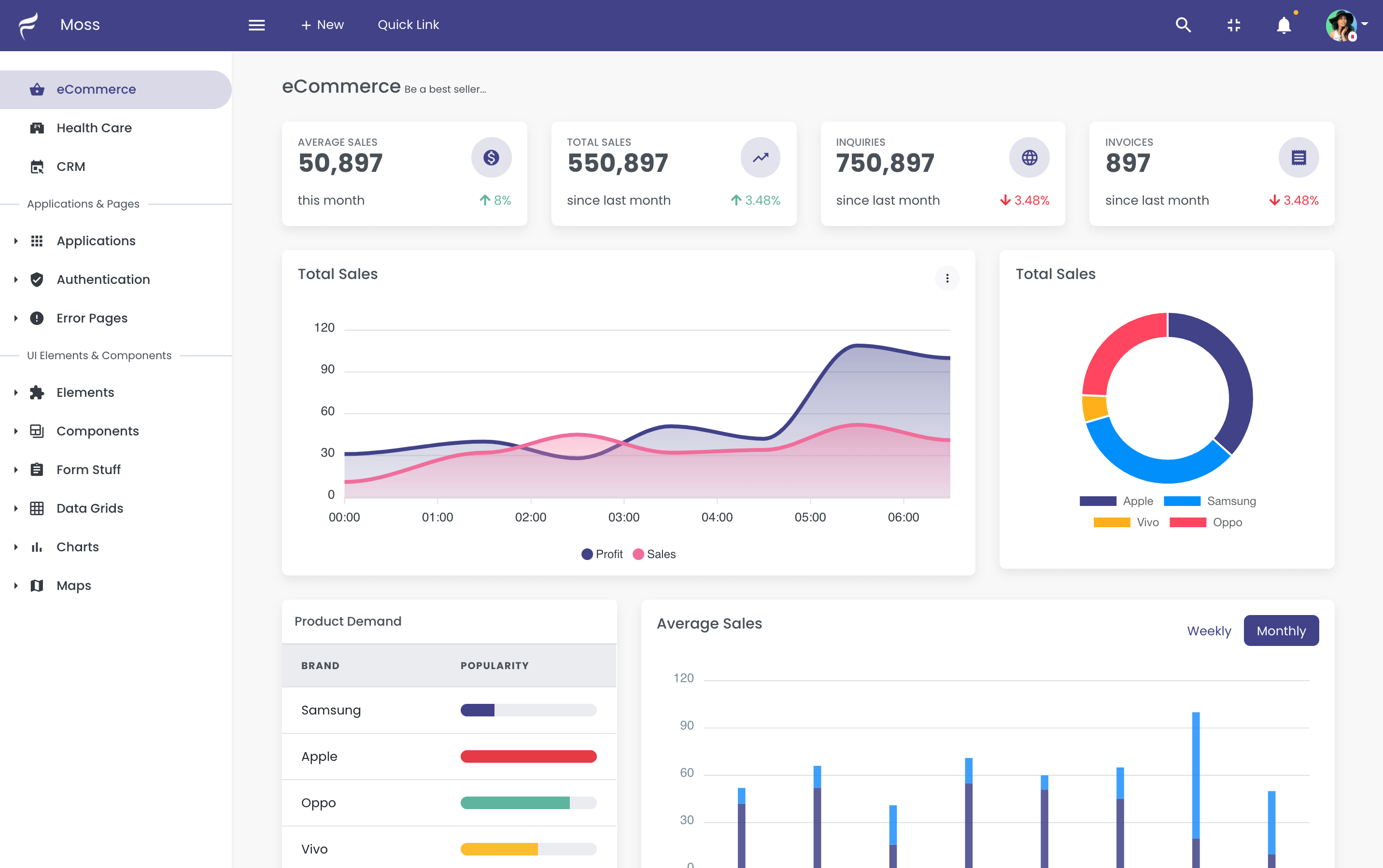Click the Moss logo icon

point(28,25)
